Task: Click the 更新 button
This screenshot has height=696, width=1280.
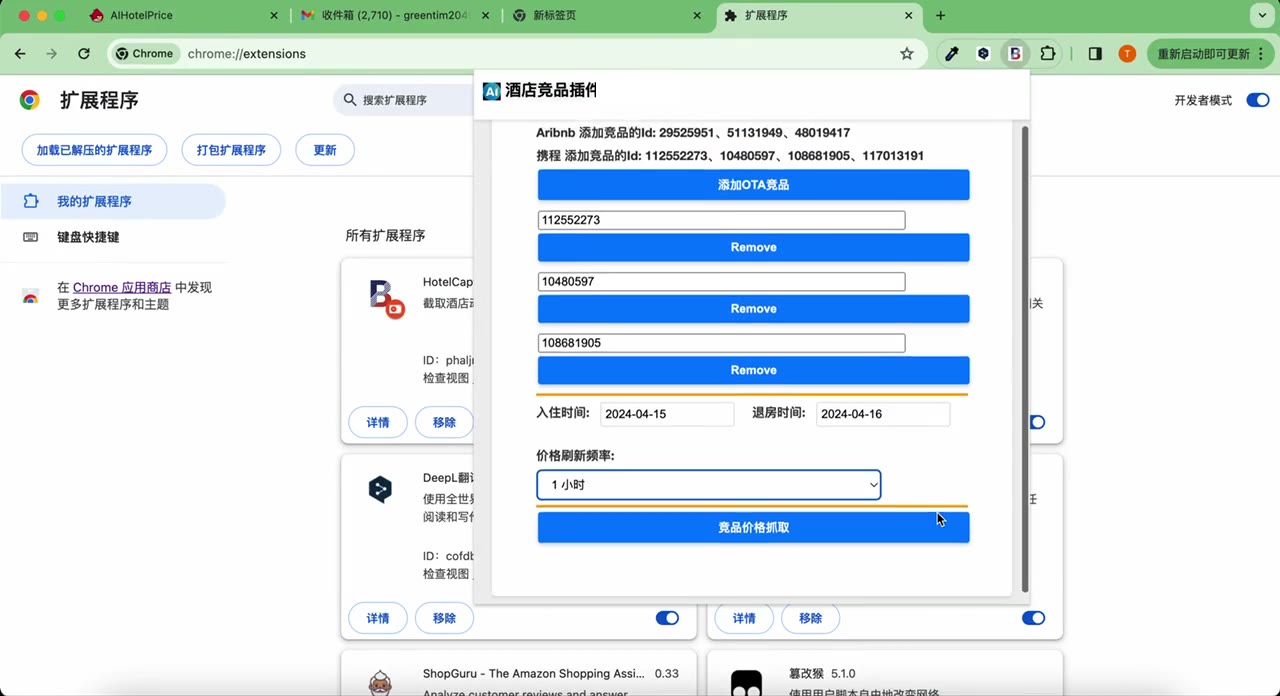Action: point(325,150)
